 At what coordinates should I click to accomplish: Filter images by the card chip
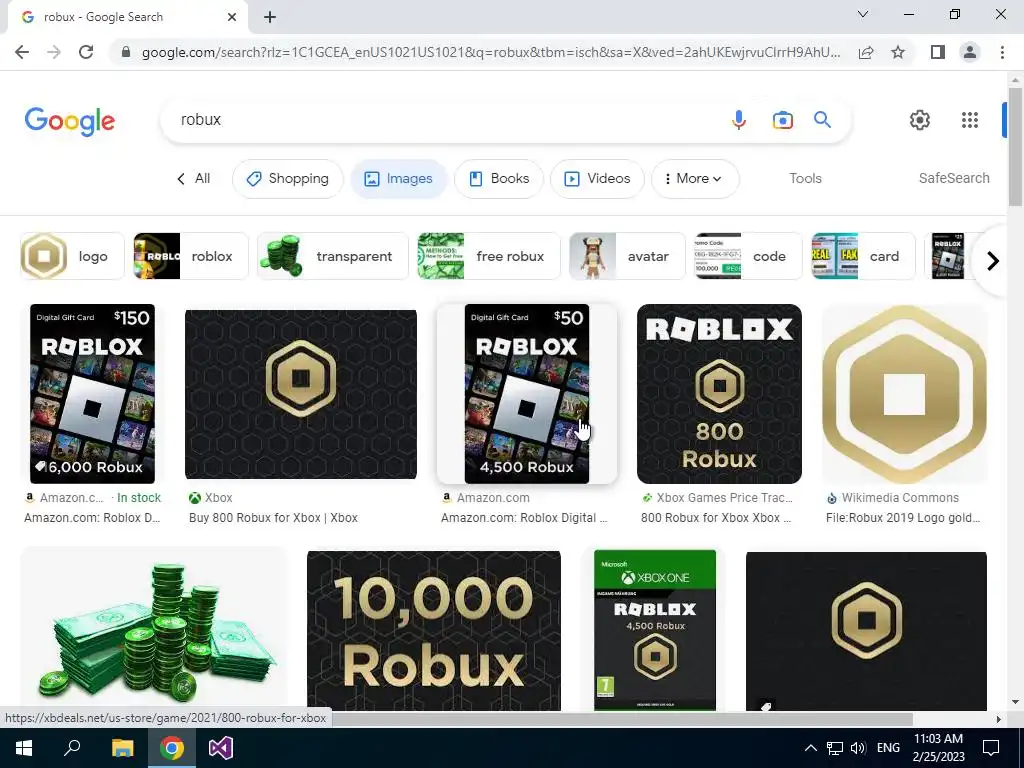click(x=863, y=256)
